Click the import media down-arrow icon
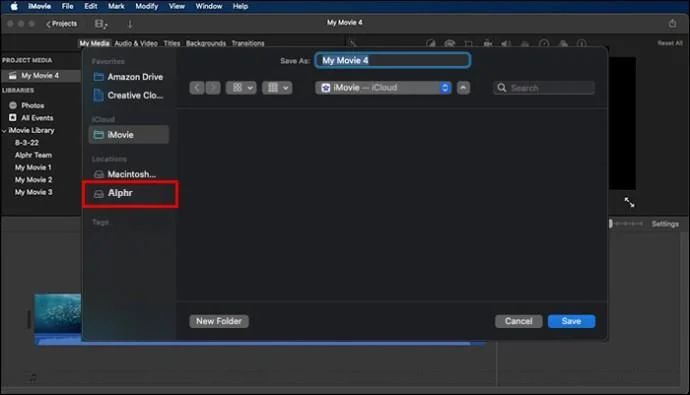The image size is (690, 395). coord(130,25)
